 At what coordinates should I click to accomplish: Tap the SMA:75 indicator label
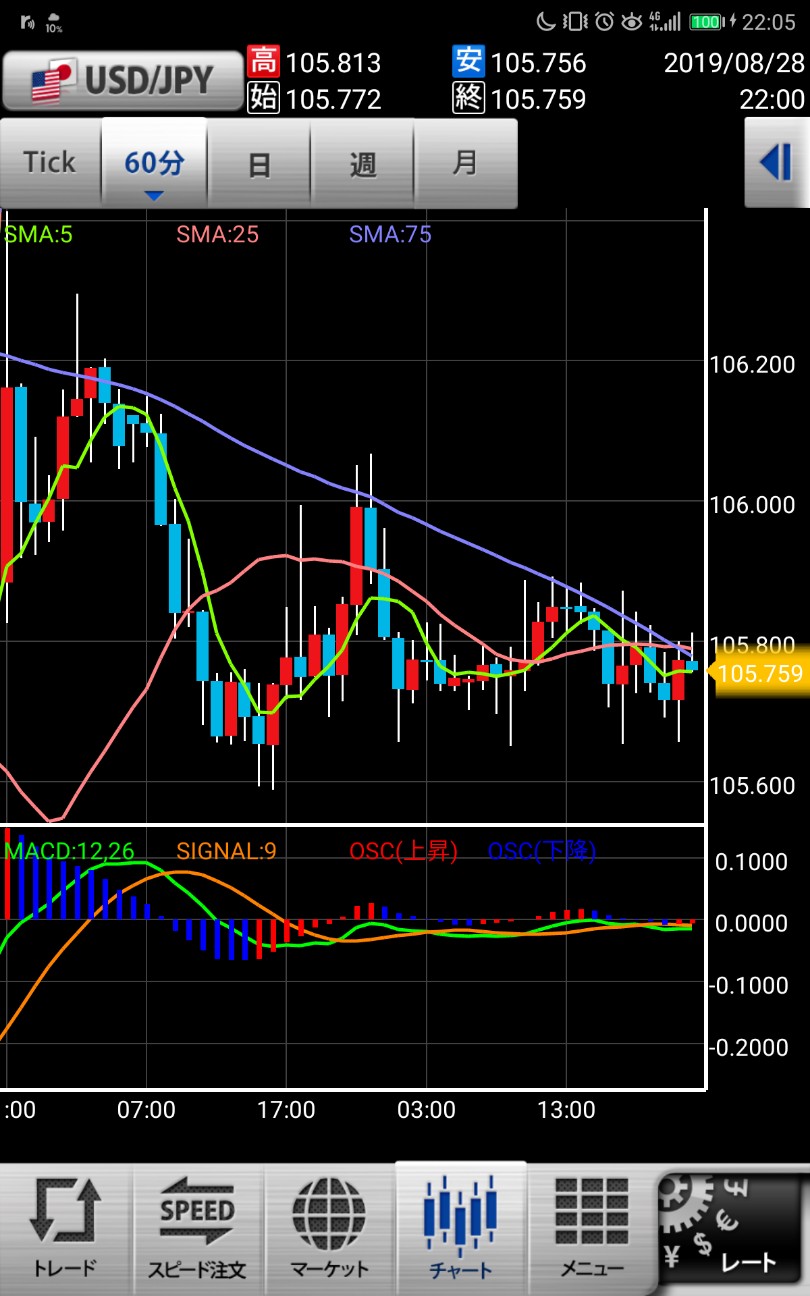(x=390, y=235)
